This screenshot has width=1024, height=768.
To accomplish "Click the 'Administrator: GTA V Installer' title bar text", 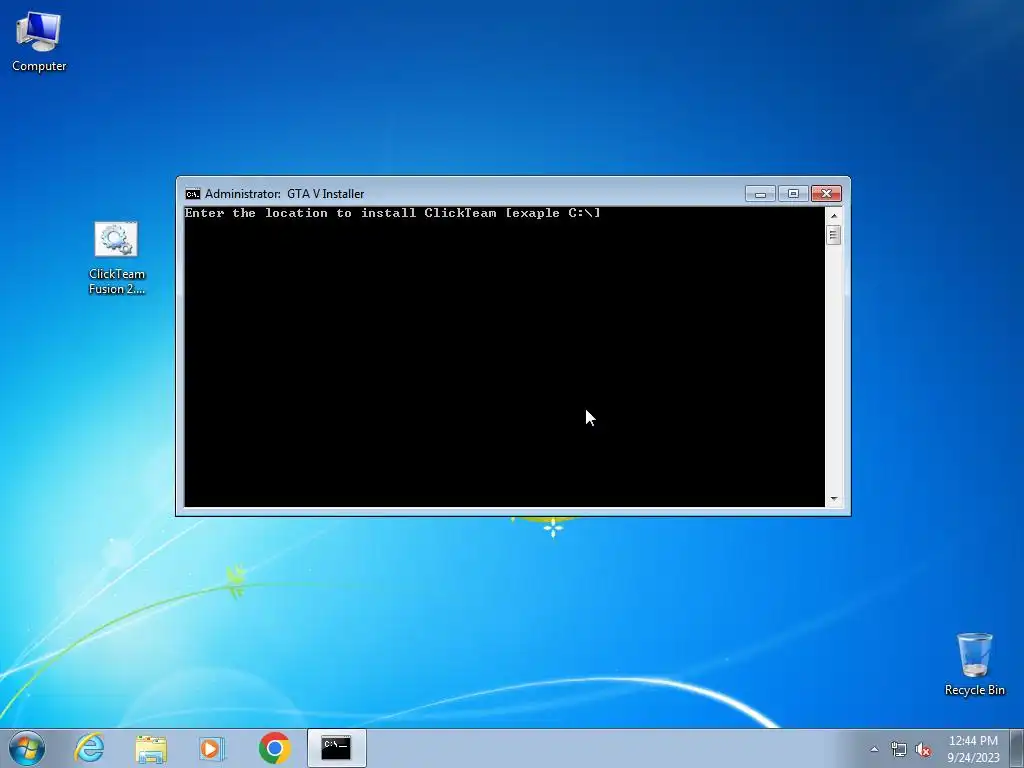I will pyautogui.click(x=285, y=194).
